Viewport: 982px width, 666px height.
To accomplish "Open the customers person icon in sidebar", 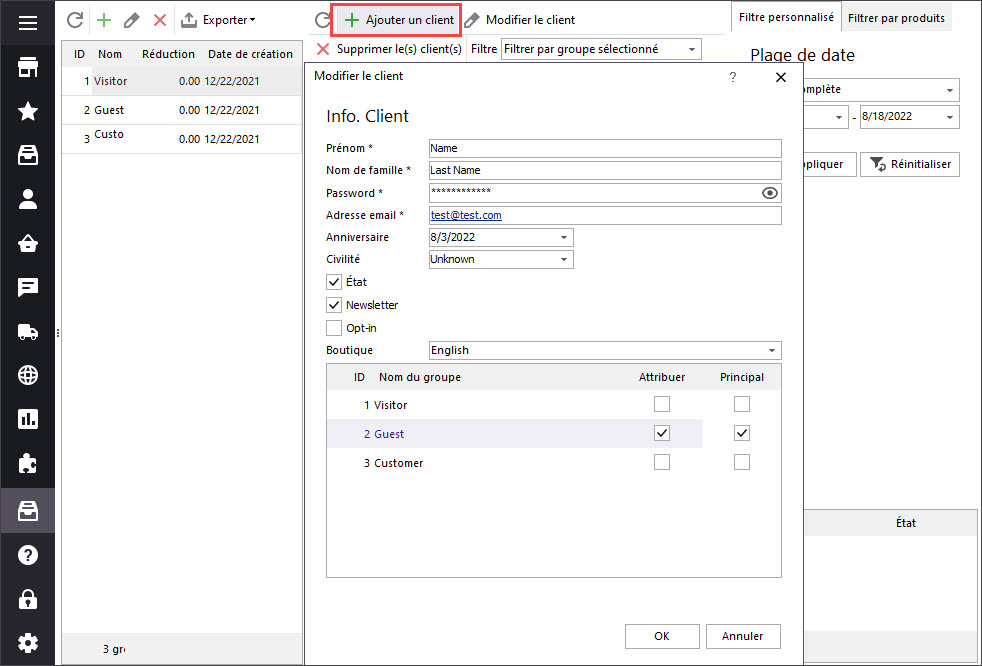I will pyautogui.click(x=28, y=199).
